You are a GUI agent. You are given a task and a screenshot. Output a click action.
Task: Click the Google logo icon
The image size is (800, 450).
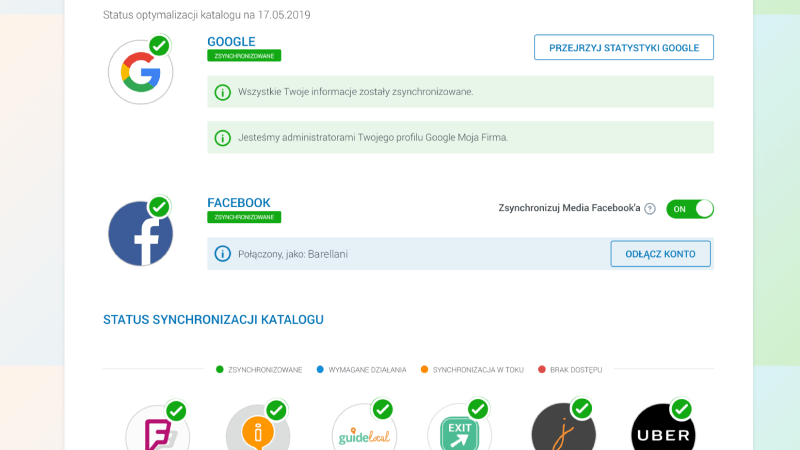pos(140,72)
